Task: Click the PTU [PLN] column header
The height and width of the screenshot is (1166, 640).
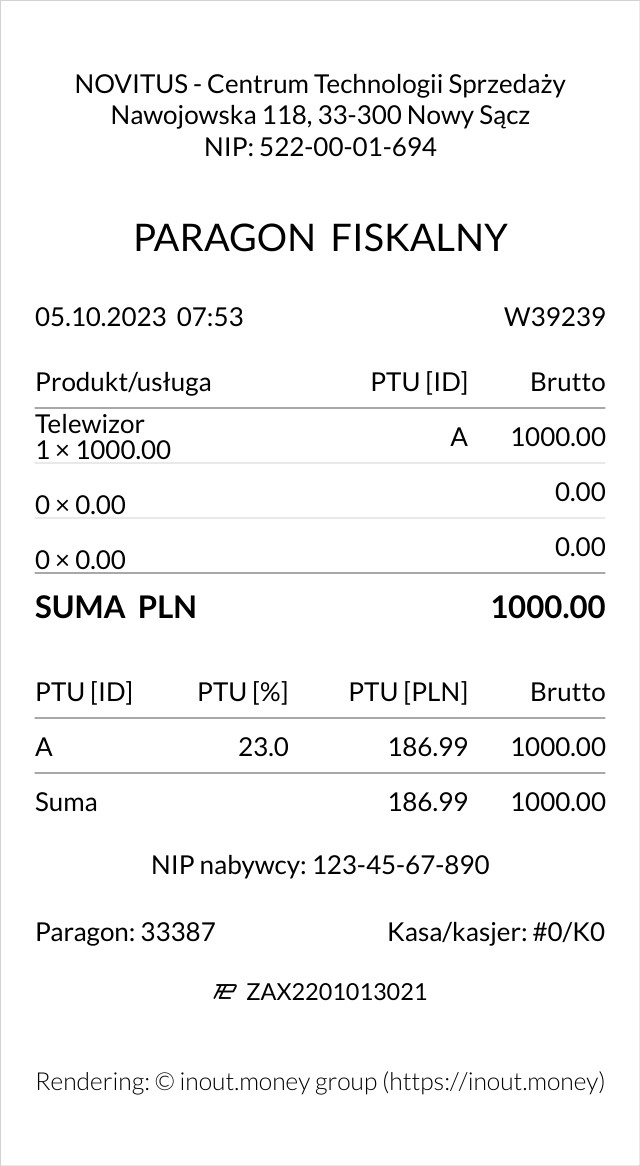Action: (408, 692)
